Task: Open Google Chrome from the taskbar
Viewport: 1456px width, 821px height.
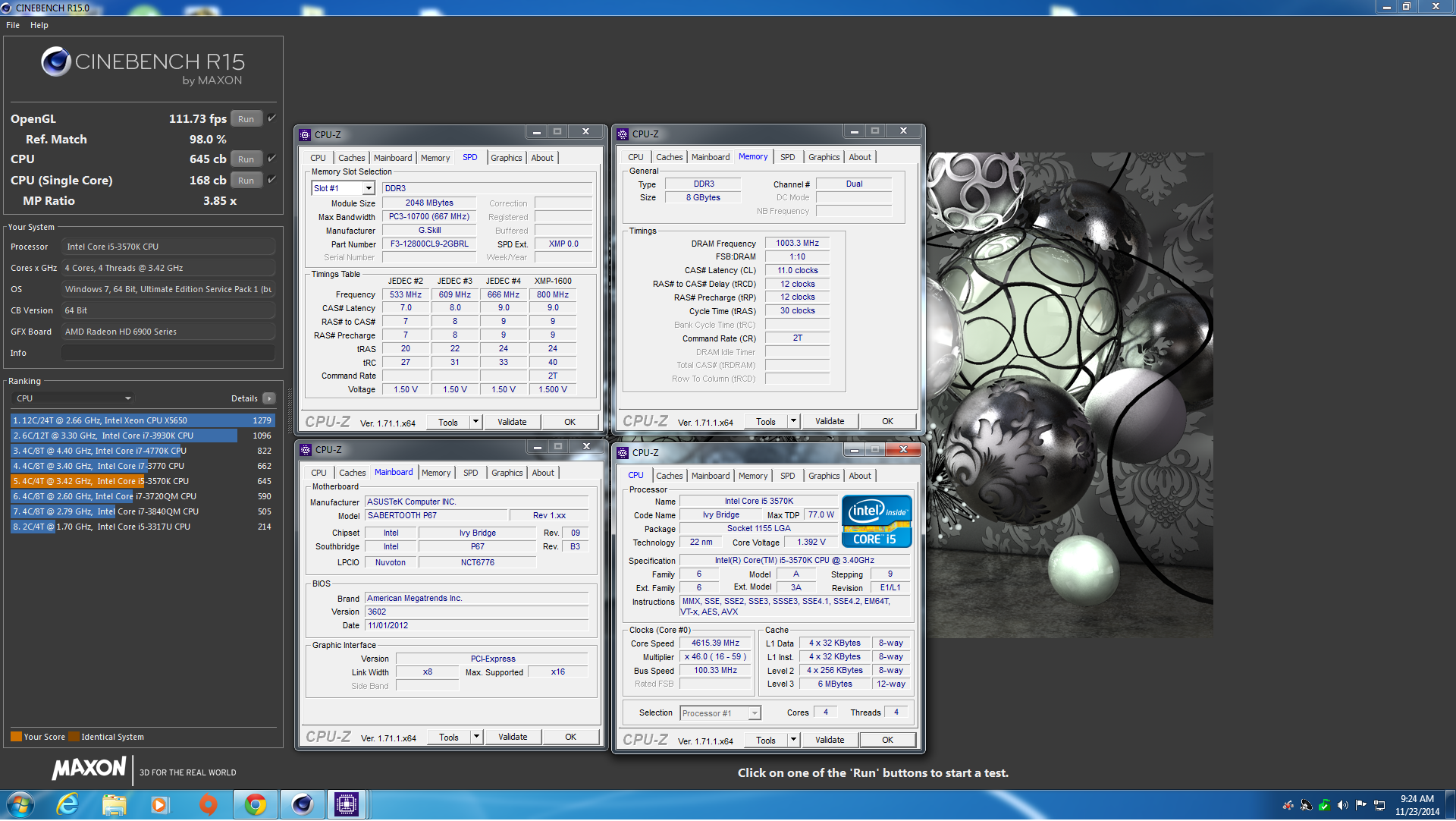Action: coord(256,804)
